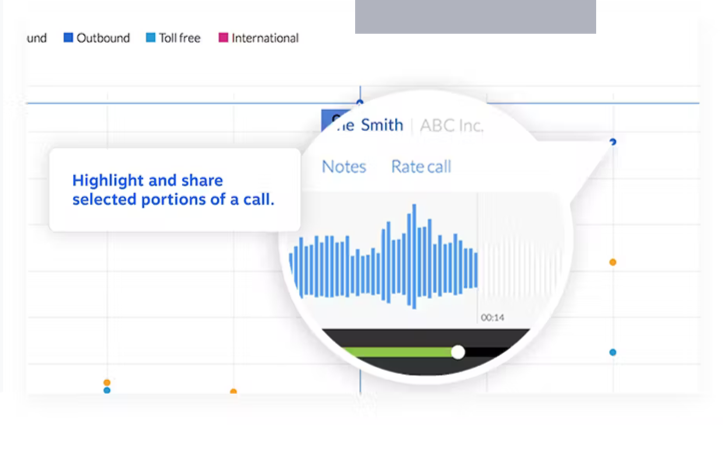Click the International legend color square
This screenshot has height=455, width=723.
pyautogui.click(x=223, y=38)
